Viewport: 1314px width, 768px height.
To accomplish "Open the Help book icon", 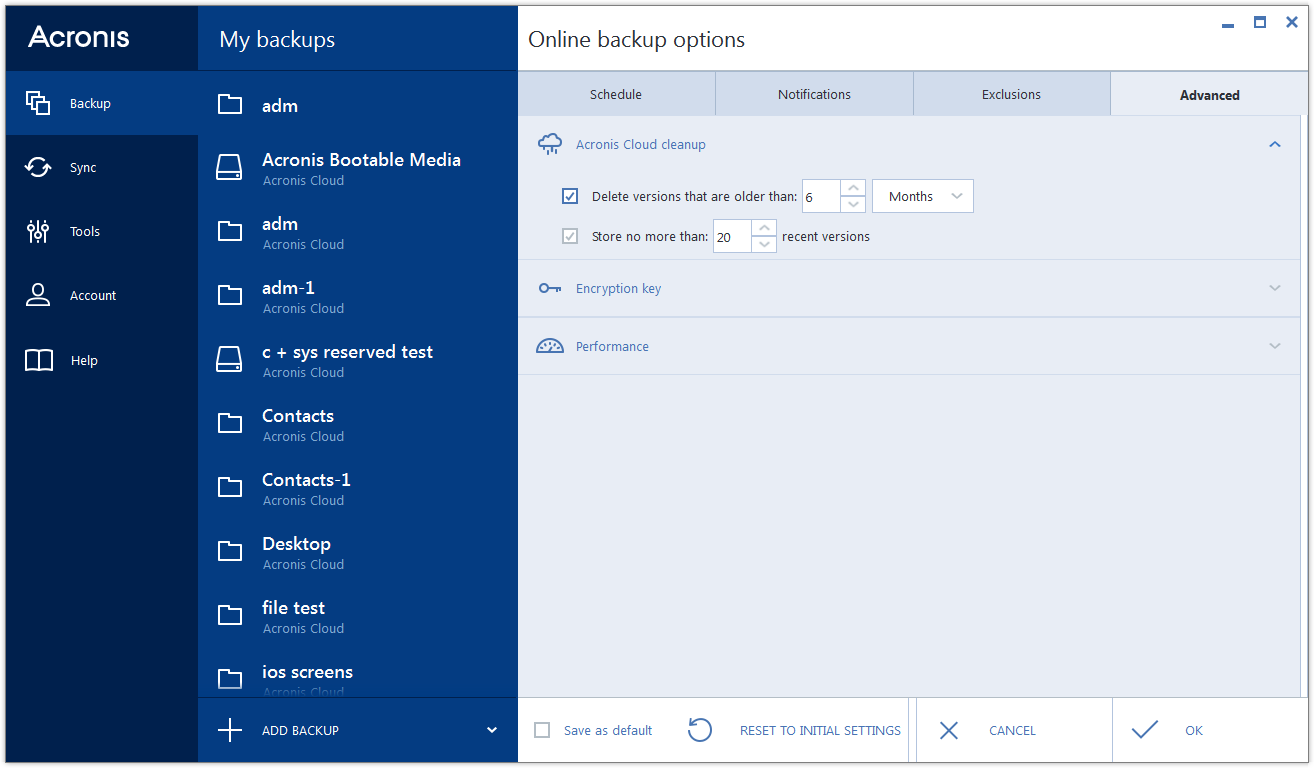I will (39, 360).
